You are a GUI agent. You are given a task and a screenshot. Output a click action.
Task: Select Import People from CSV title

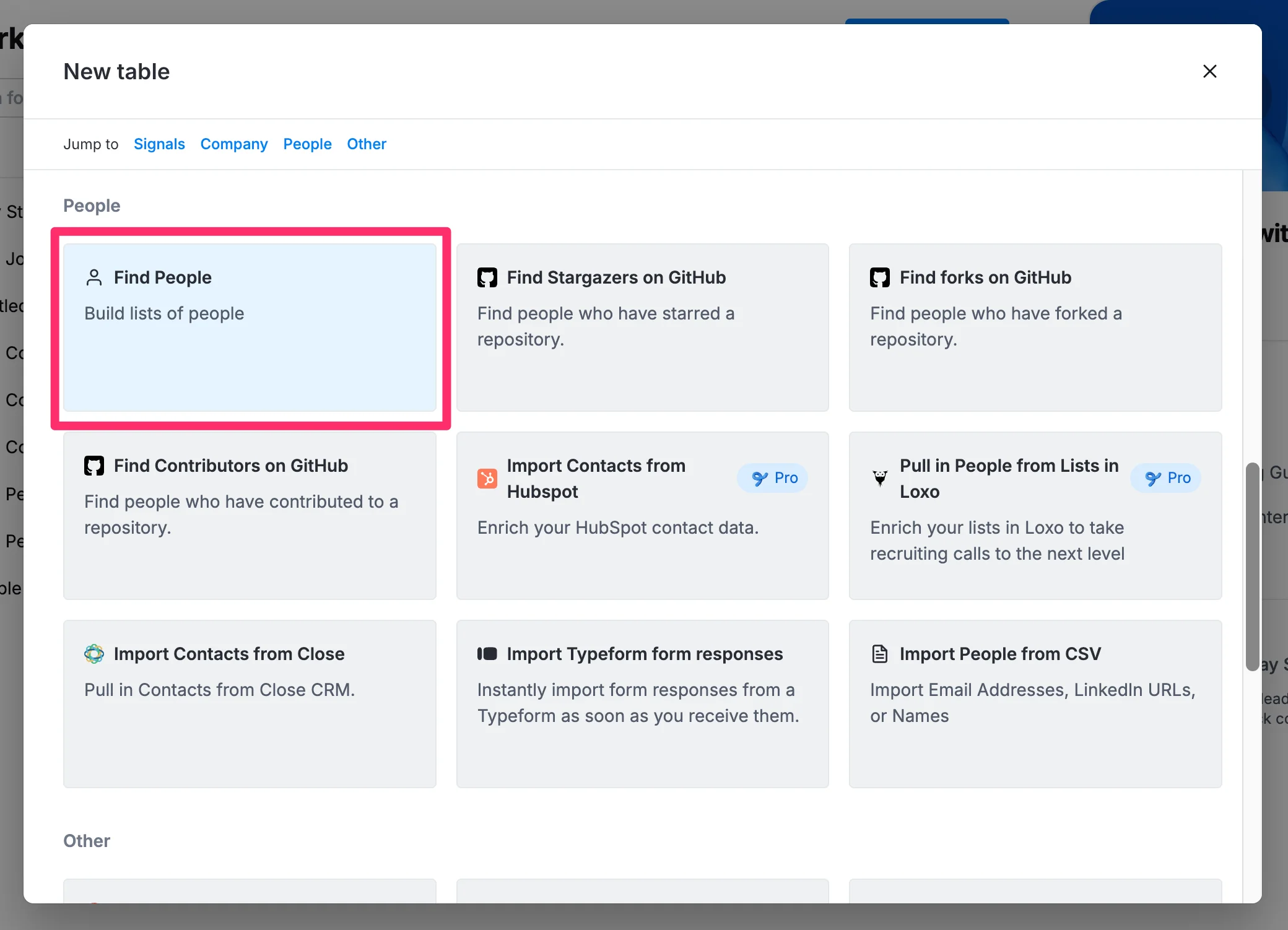coord(1000,654)
